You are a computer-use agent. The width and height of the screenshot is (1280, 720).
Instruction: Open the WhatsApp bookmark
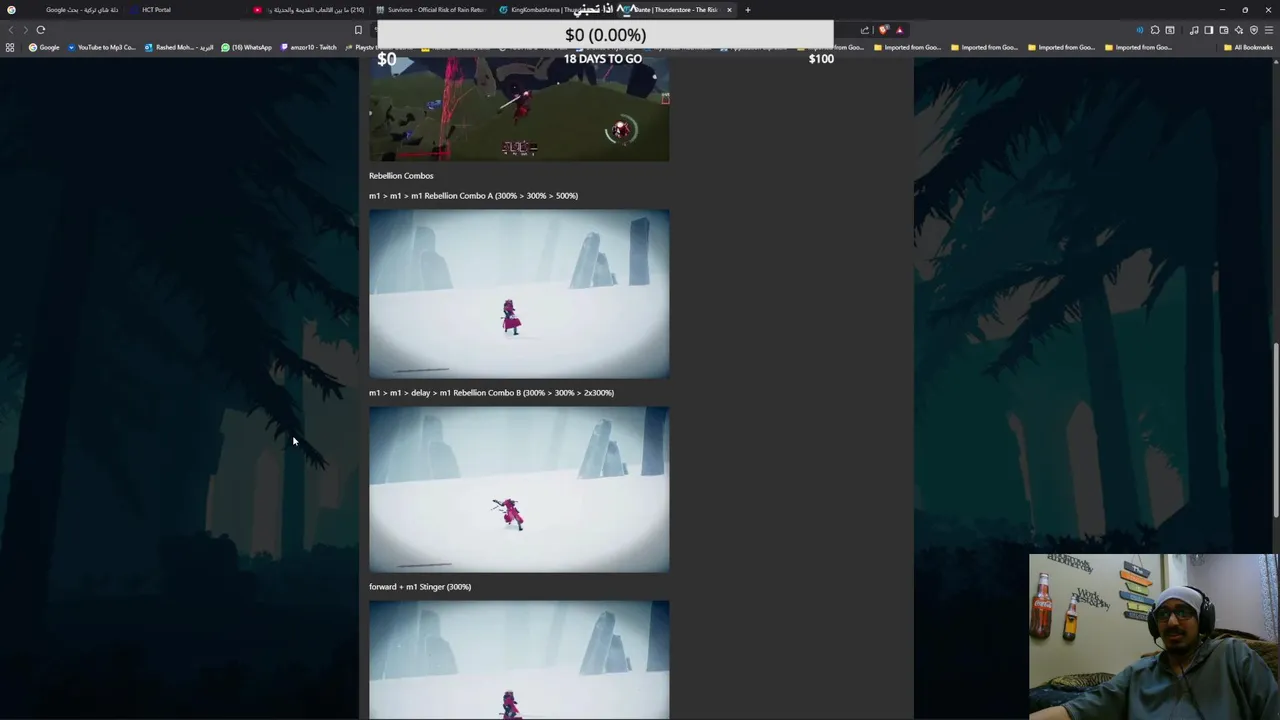(x=246, y=47)
